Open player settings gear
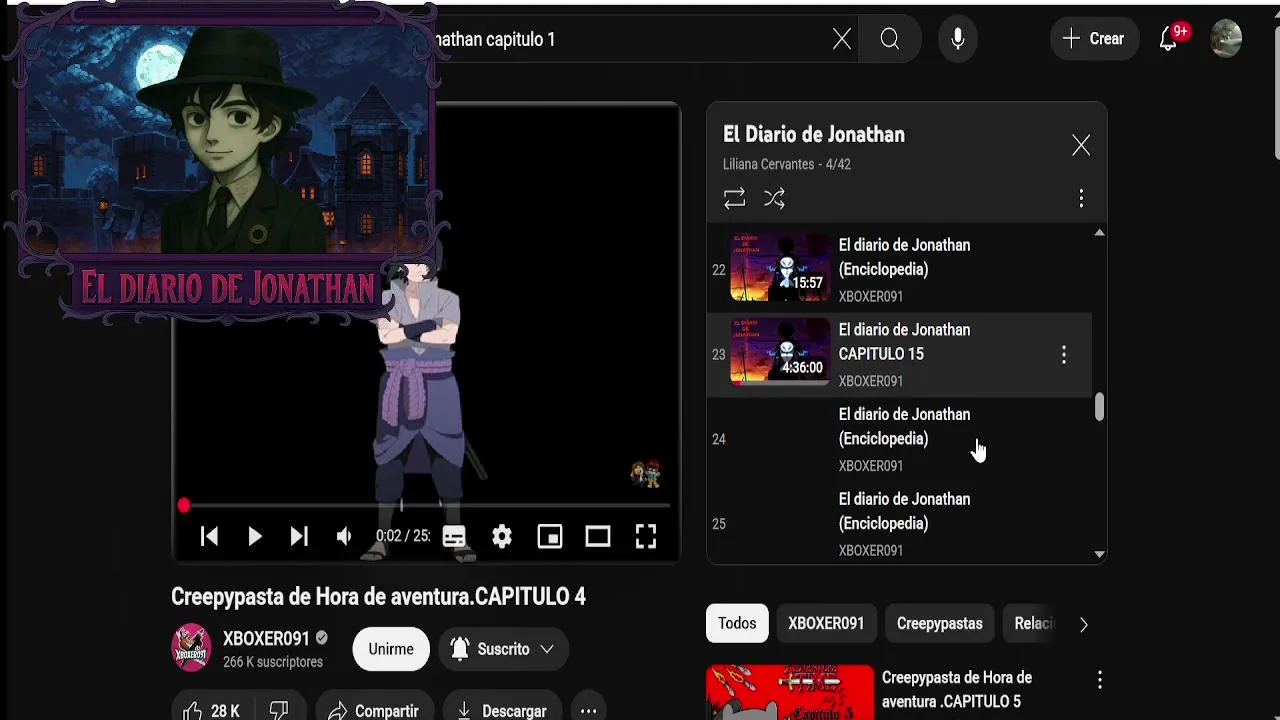Image resolution: width=1280 pixels, height=720 pixels. [x=502, y=537]
